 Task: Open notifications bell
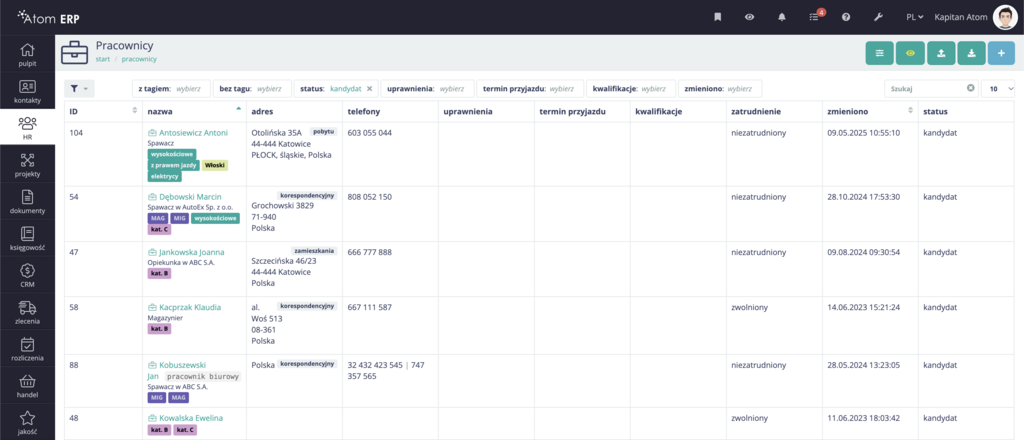point(782,17)
